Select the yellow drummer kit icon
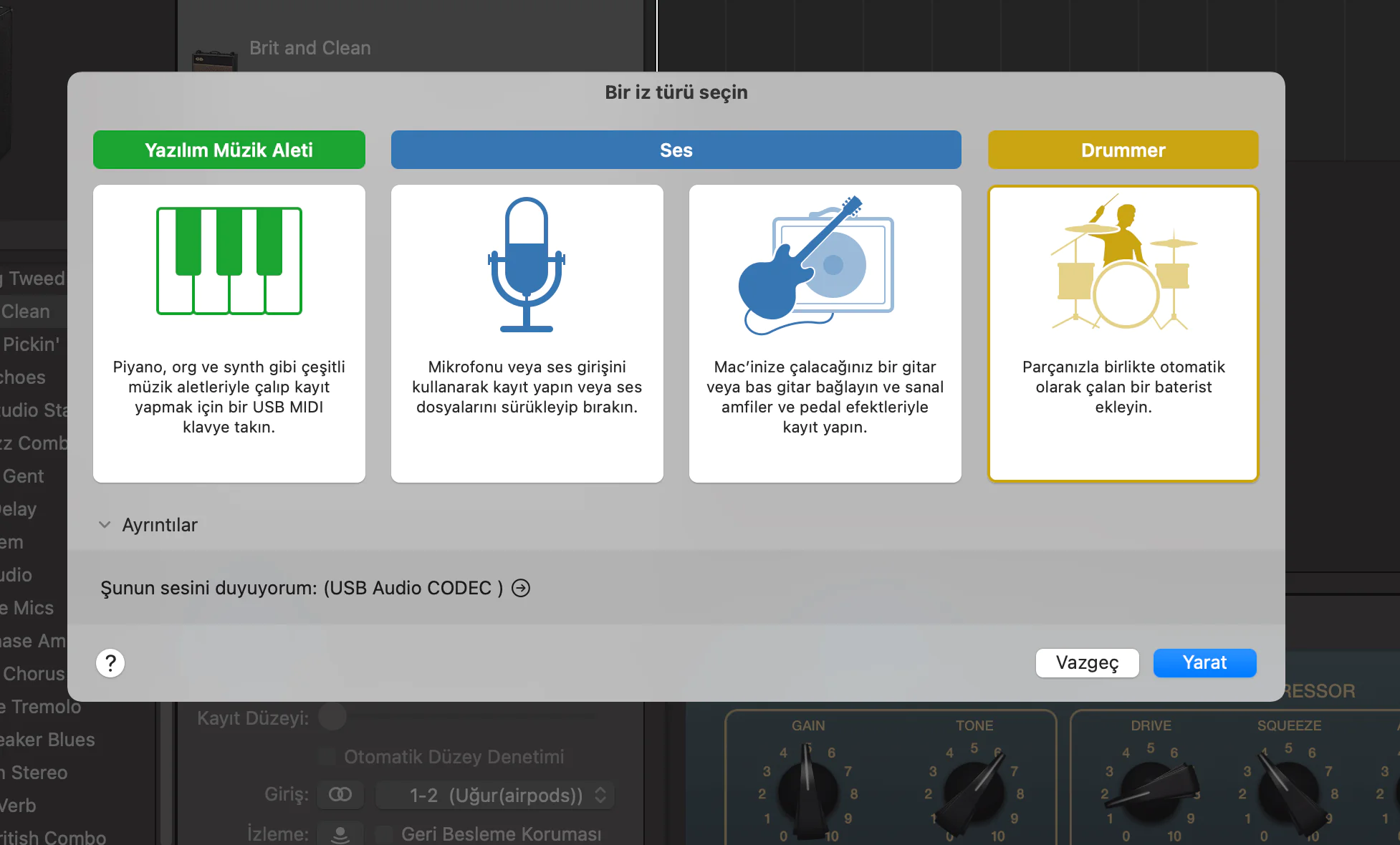The height and width of the screenshot is (845, 1400). (x=1123, y=266)
